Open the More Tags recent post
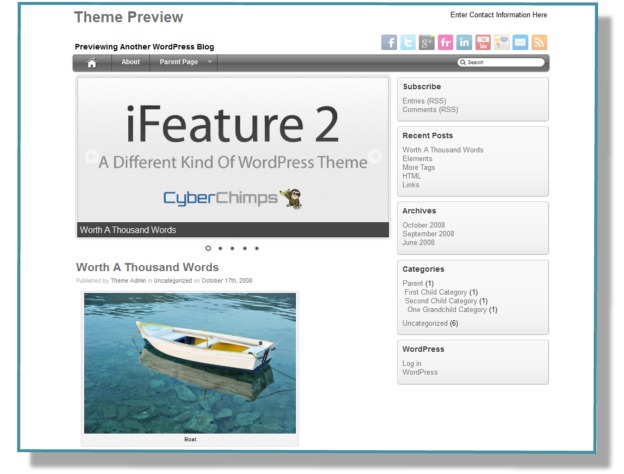 (419, 168)
